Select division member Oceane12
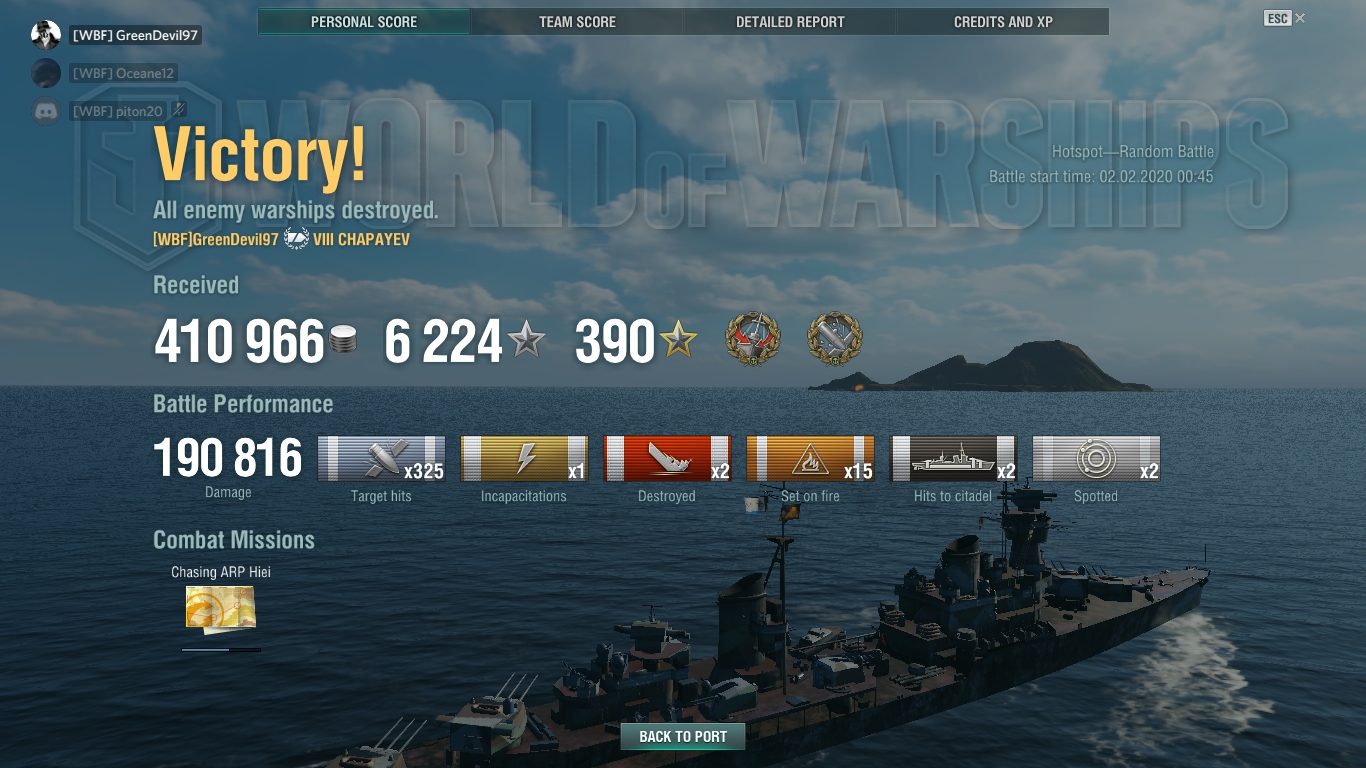 (123, 73)
